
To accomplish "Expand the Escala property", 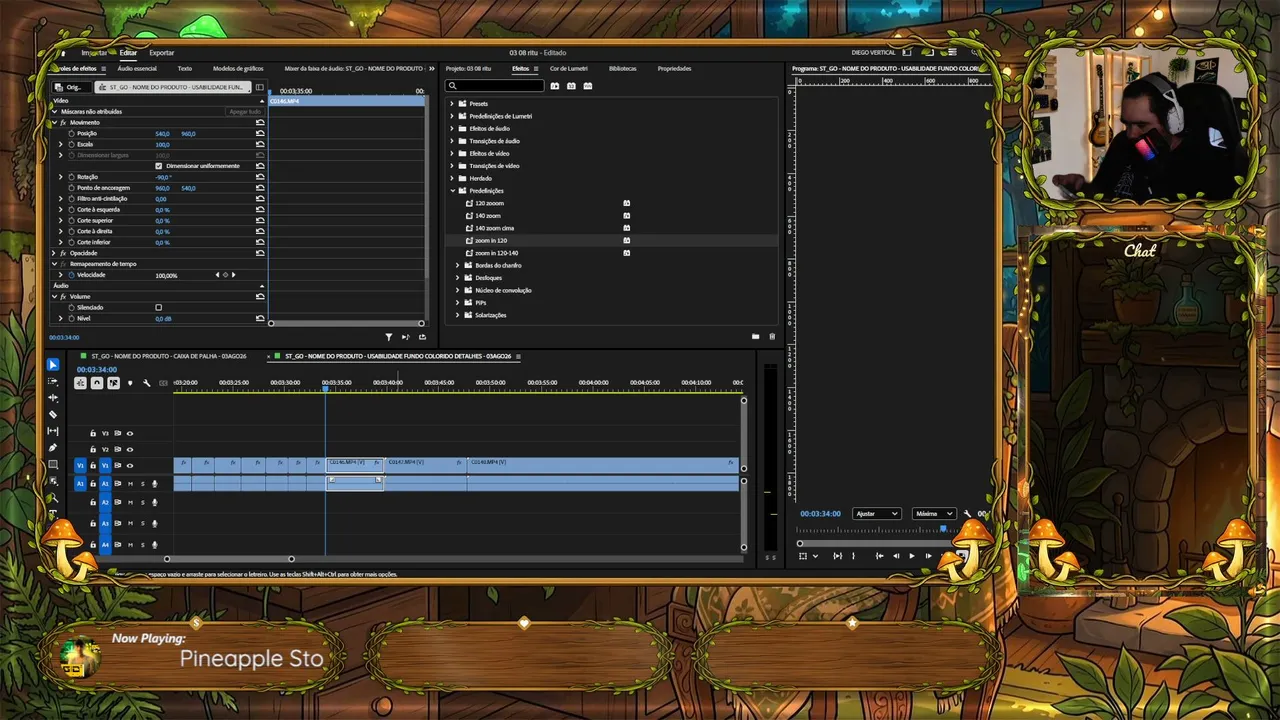I will tap(60, 144).
